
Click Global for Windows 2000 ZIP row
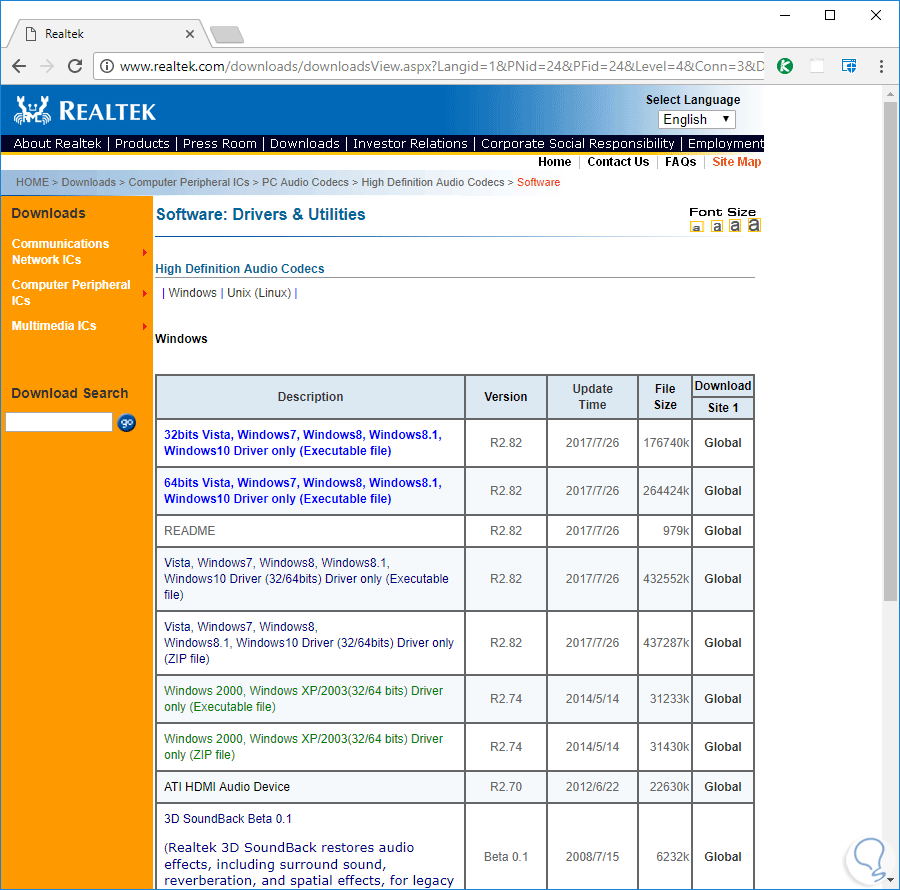coord(723,747)
